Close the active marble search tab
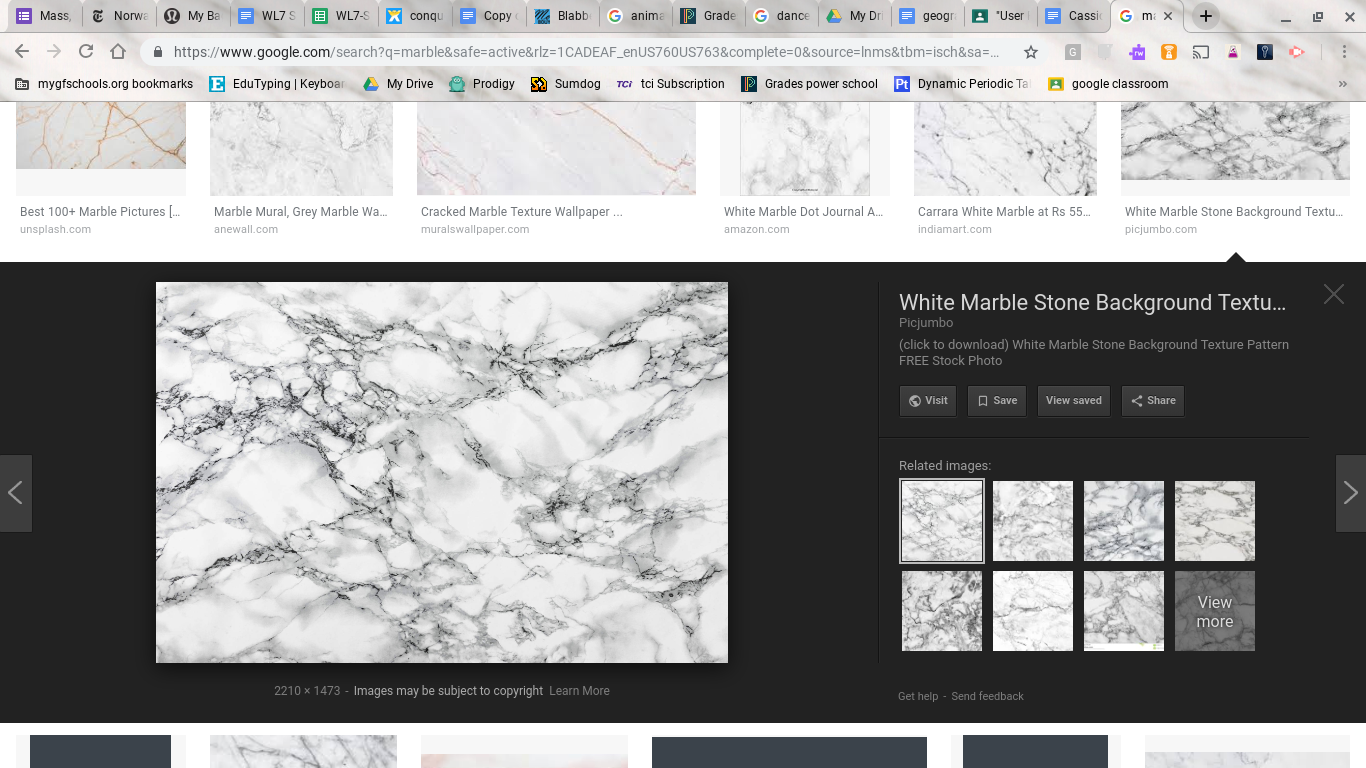The height and width of the screenshot is (768, 1366). point(1167,16)
